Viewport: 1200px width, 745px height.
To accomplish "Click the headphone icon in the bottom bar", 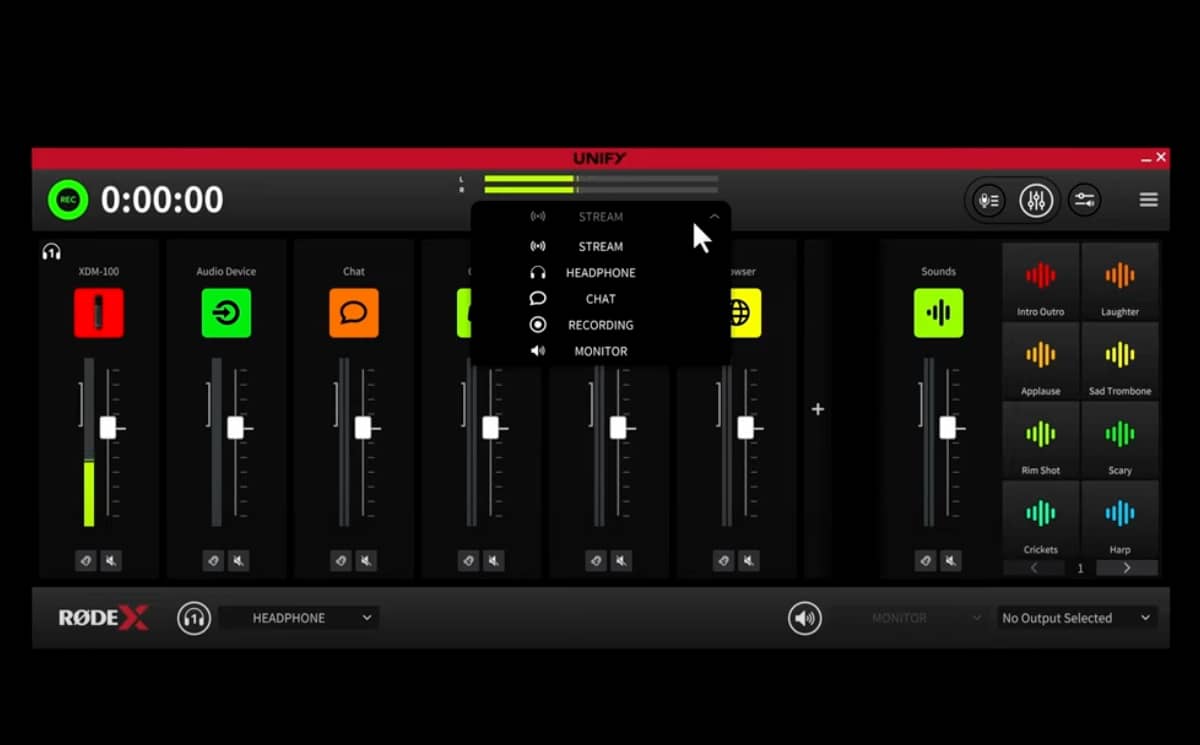I will click(x=194, y=618).
